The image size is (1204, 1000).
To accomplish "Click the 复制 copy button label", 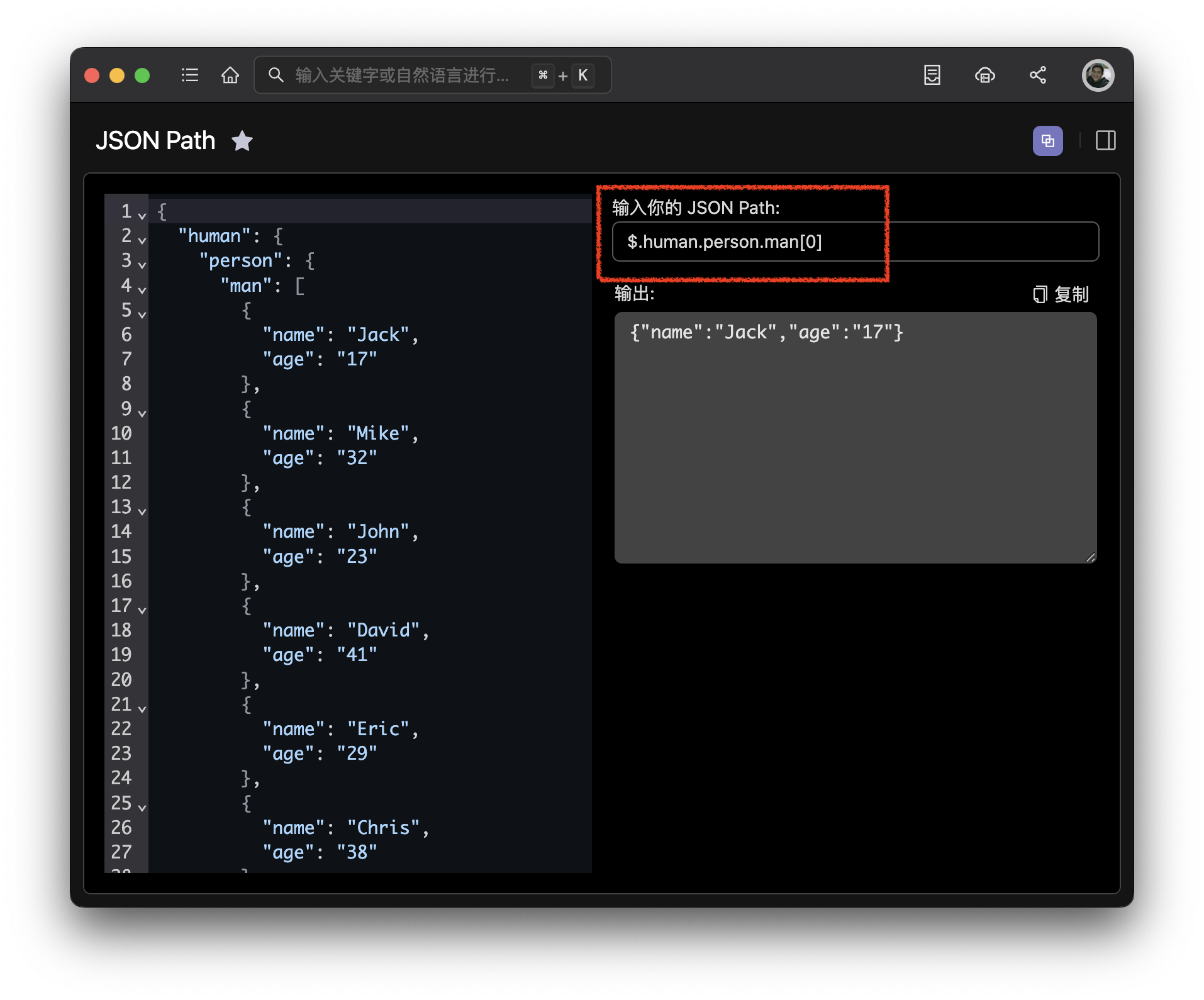I will pyautogui.click(x=1071, y=294).
